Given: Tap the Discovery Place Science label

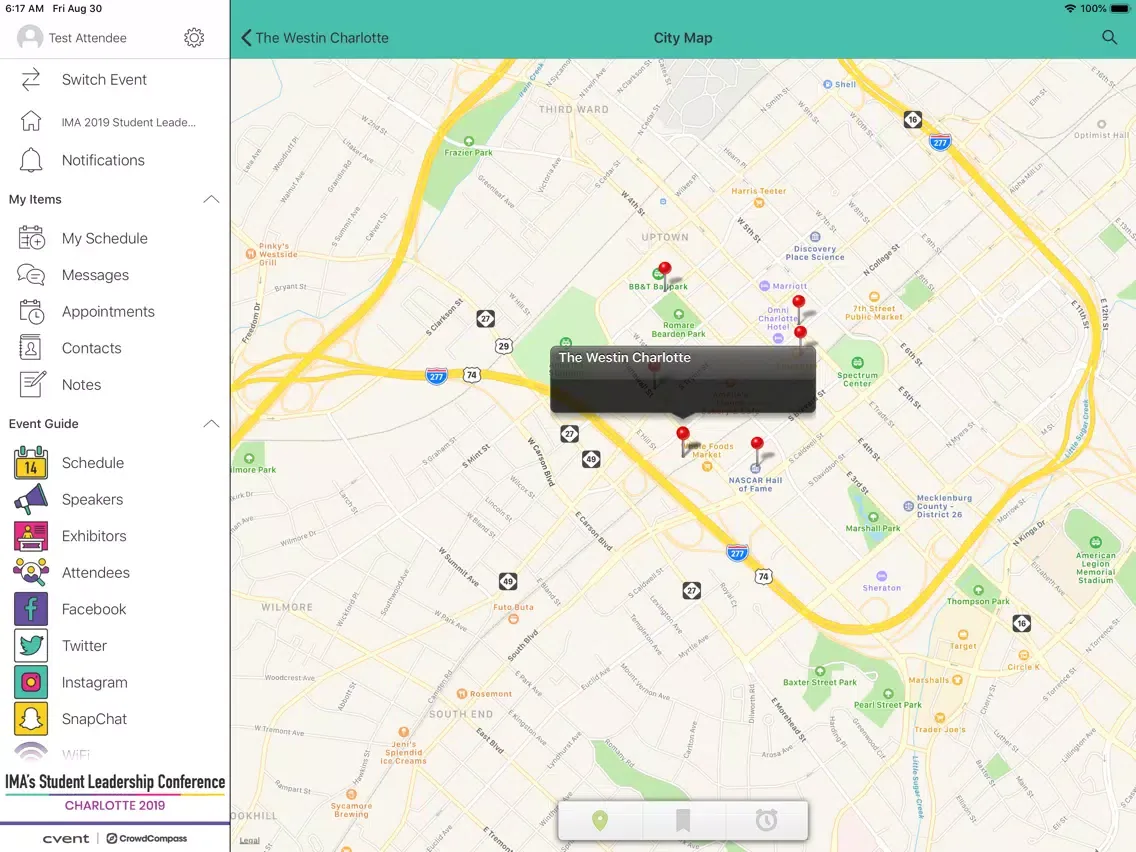Looking at the screenshot, I should (815, 253).
